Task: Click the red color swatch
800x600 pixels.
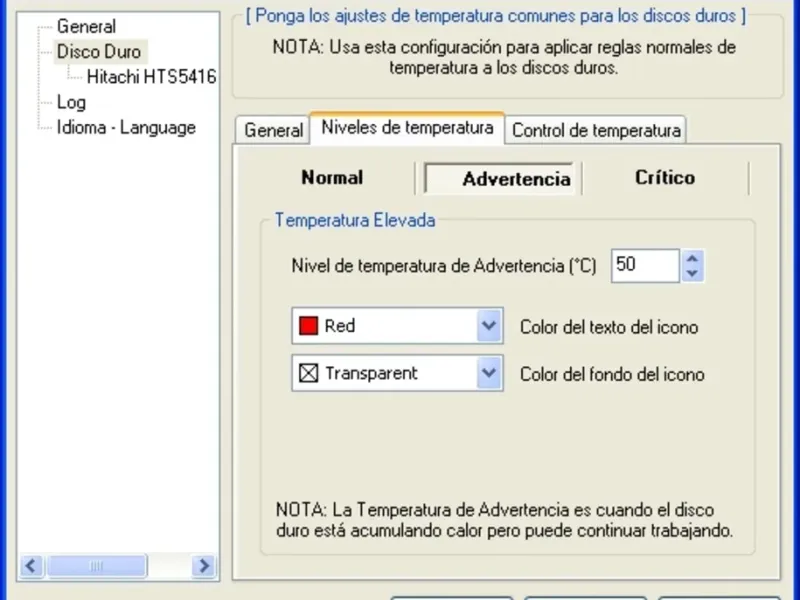Action: point(309,326)
